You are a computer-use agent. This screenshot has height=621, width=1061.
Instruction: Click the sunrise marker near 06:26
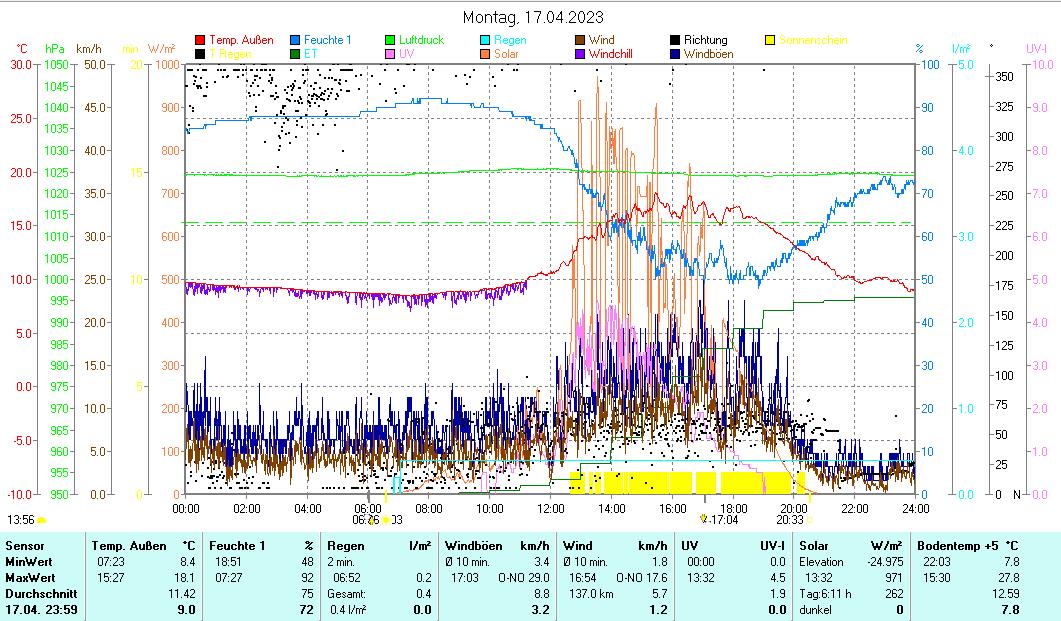(x=385, y=520)
